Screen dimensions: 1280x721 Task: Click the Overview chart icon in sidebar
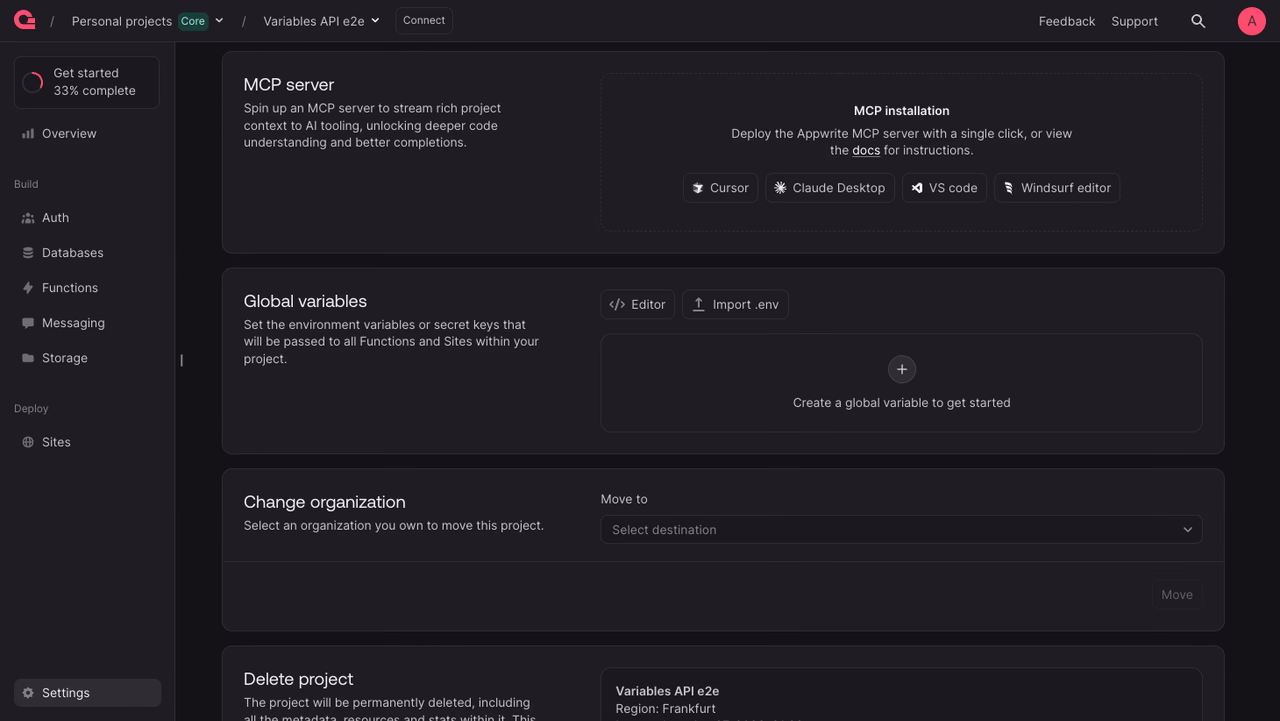click(28, 133)
